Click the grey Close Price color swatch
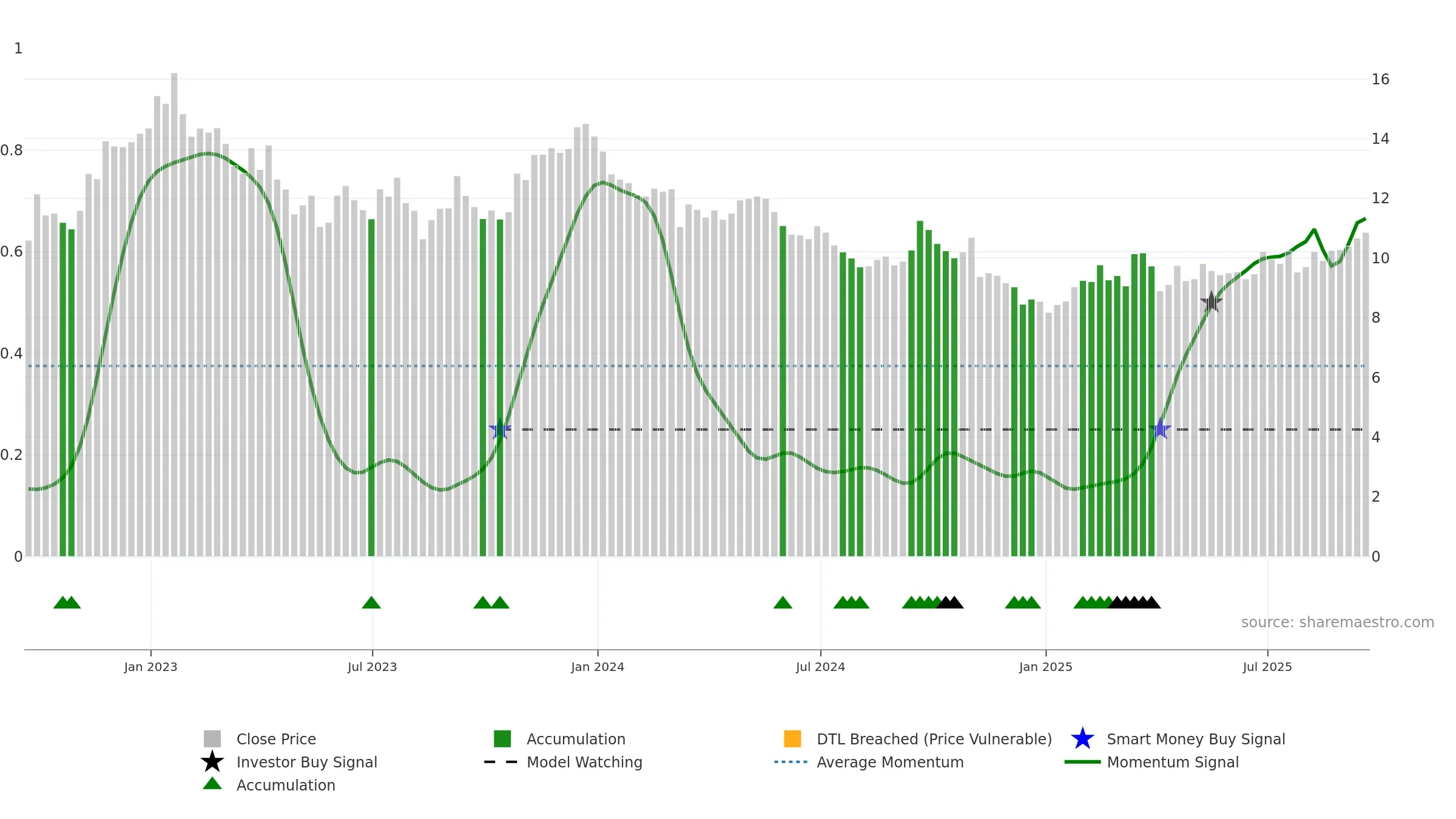The height and width of the screenshot is (819, 1456). click(x=212, y=739)
